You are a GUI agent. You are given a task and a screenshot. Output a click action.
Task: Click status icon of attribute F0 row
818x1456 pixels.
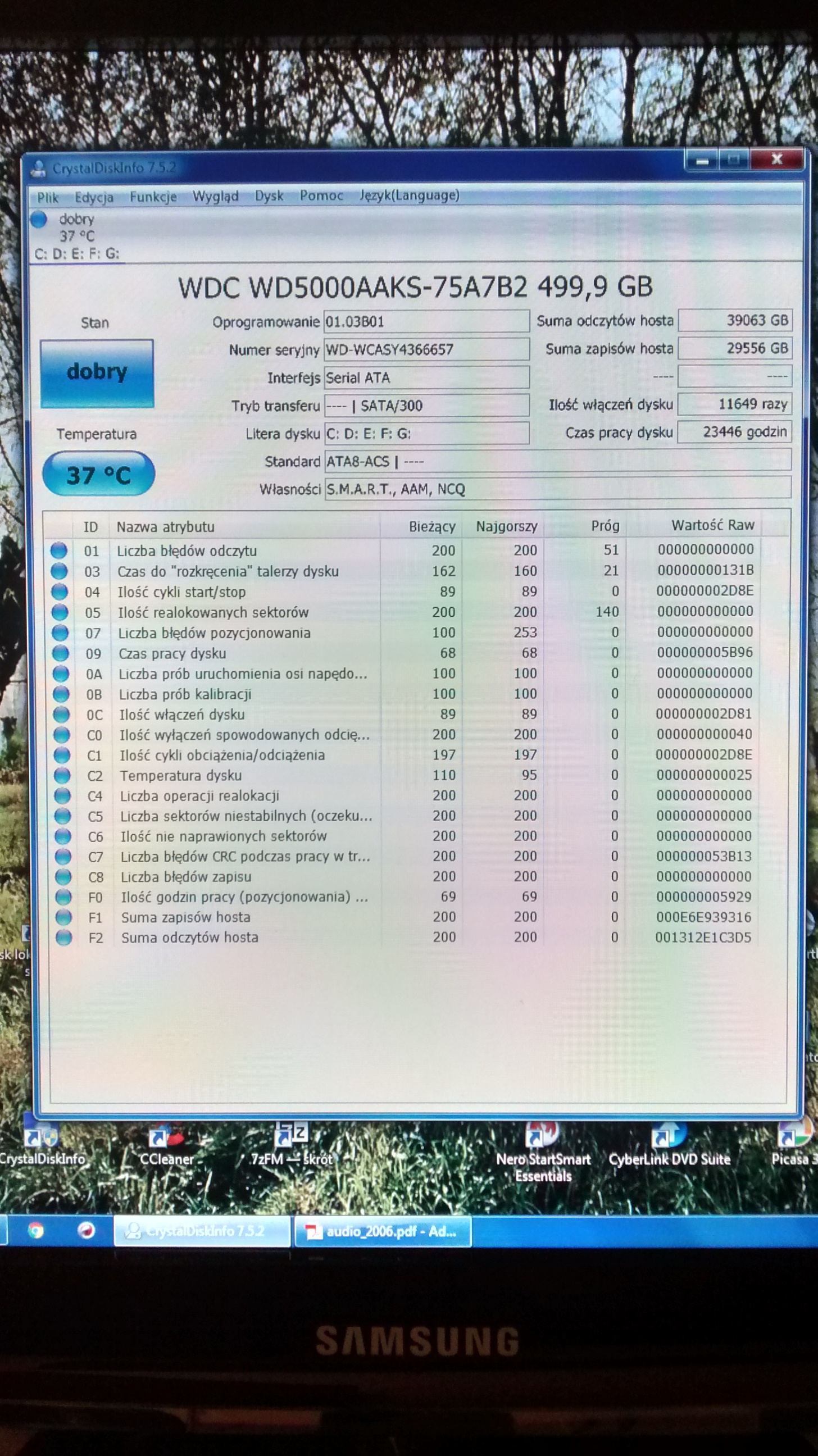[x=63, y=897]
